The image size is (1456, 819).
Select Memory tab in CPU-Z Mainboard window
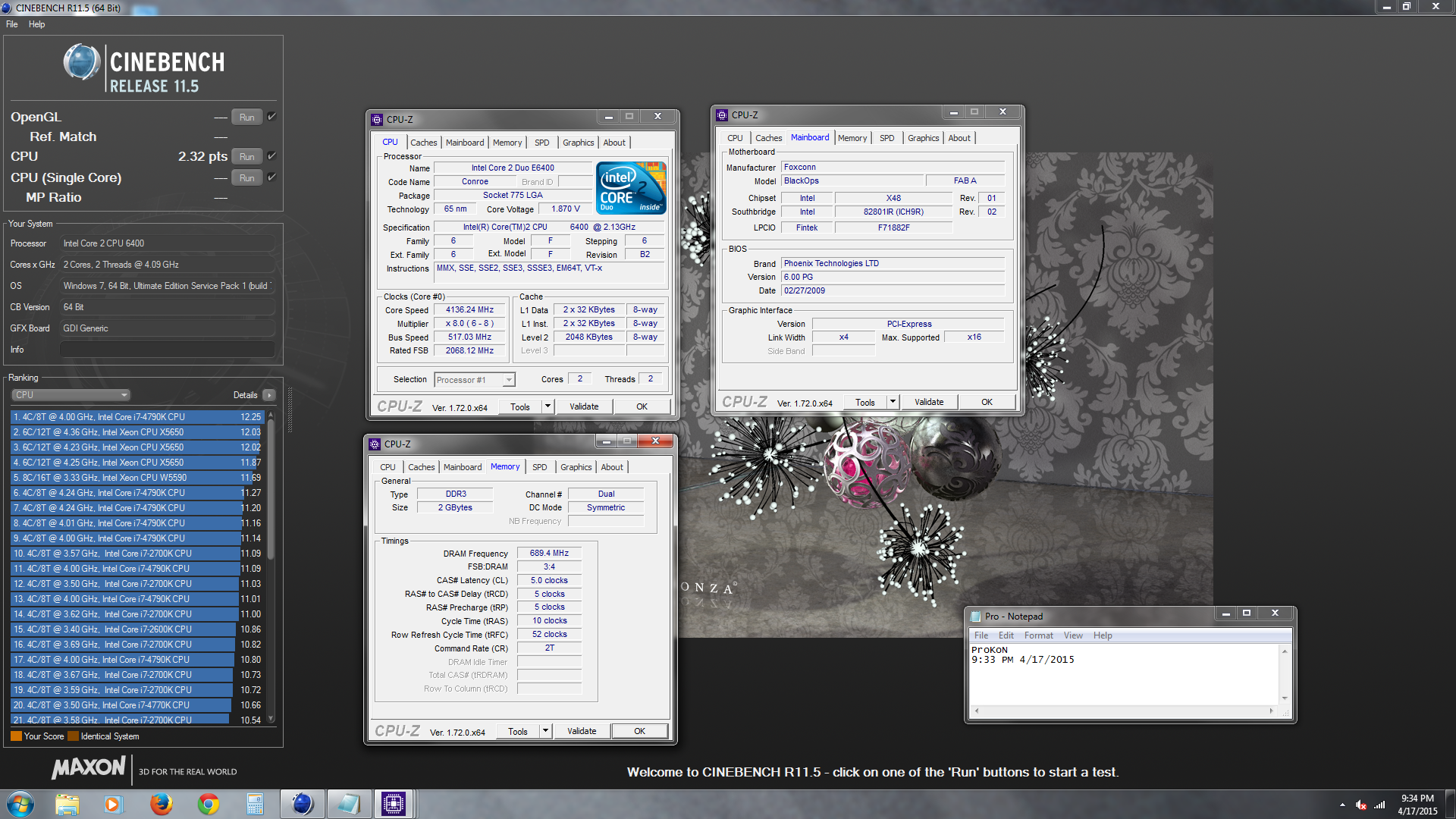pyautogui.click(x=852, y=138)
